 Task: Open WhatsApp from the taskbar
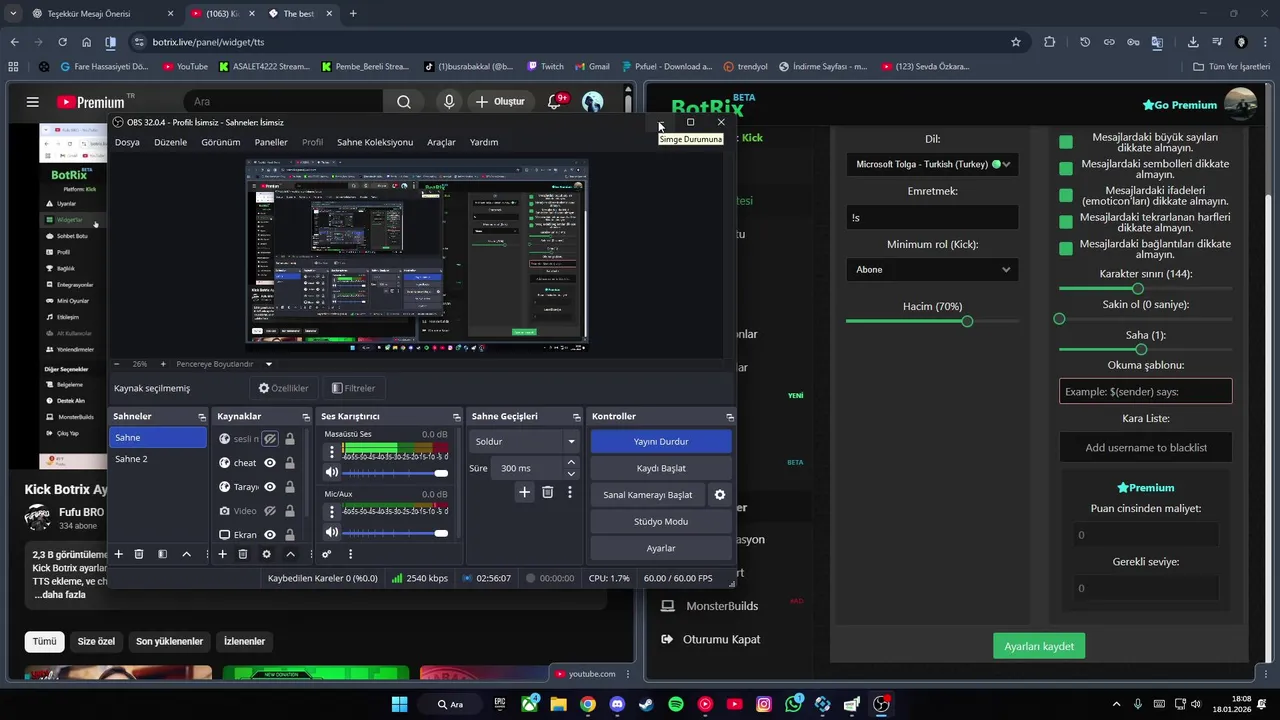coord(793,704)
